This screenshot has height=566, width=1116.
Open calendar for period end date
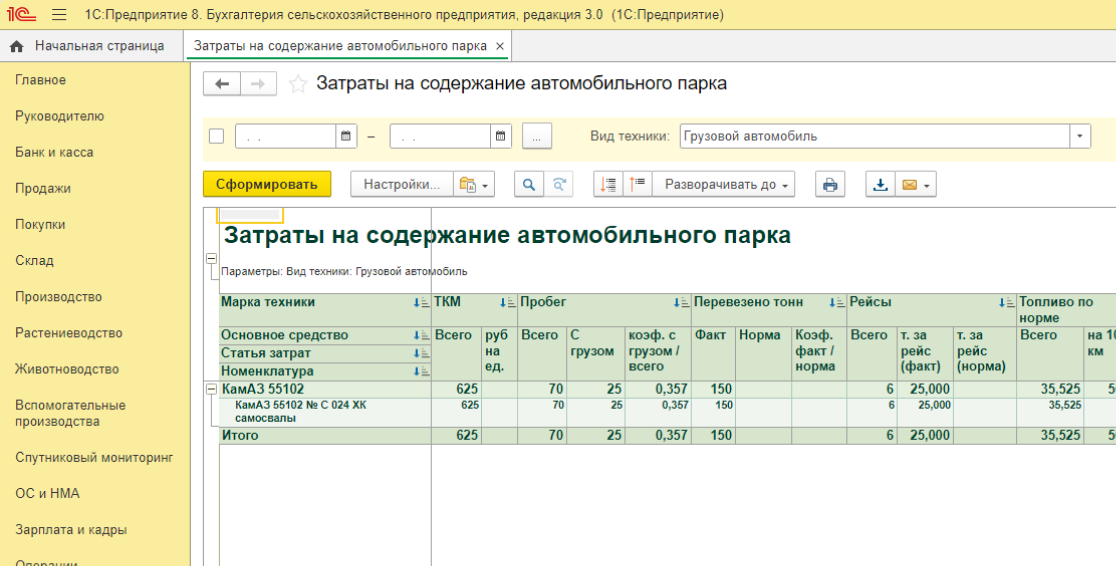point(500,136)
